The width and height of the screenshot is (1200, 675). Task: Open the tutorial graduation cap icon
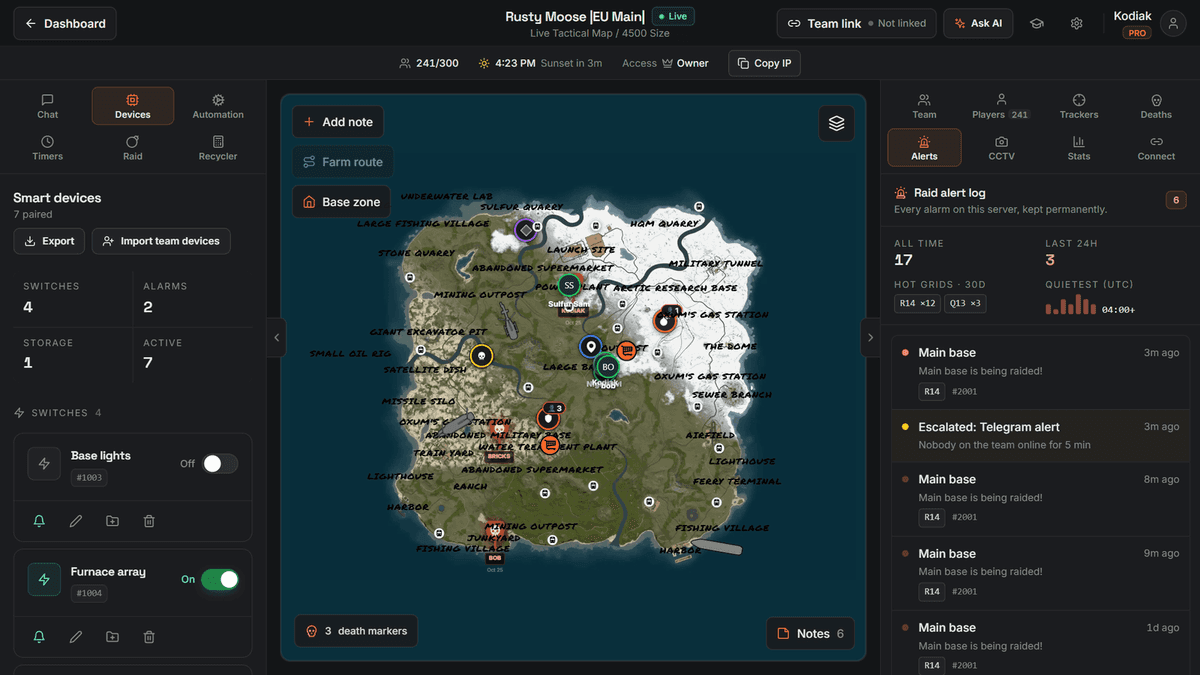pos(1037,23)
